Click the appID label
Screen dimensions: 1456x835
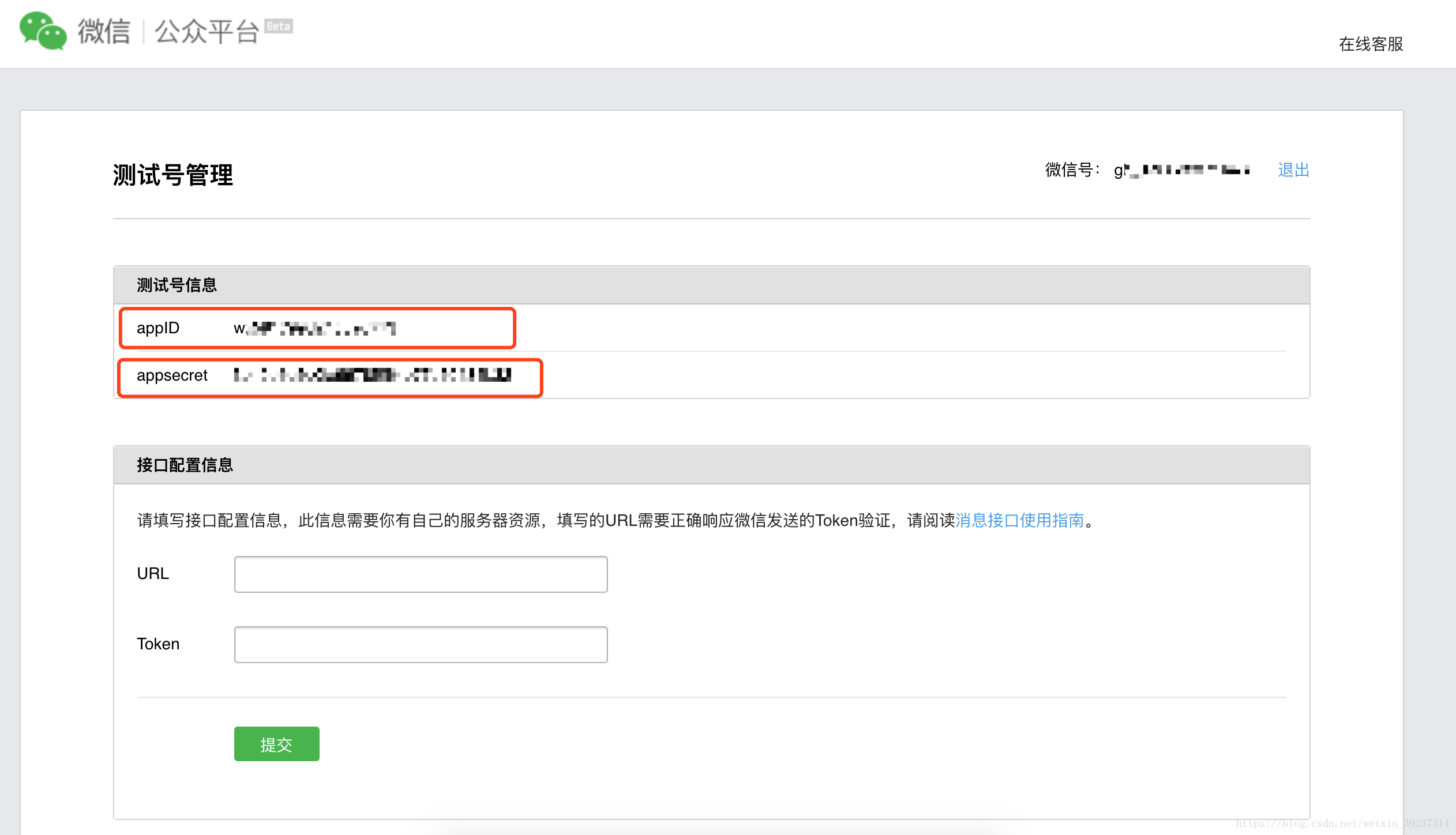(x=158, y=328)
